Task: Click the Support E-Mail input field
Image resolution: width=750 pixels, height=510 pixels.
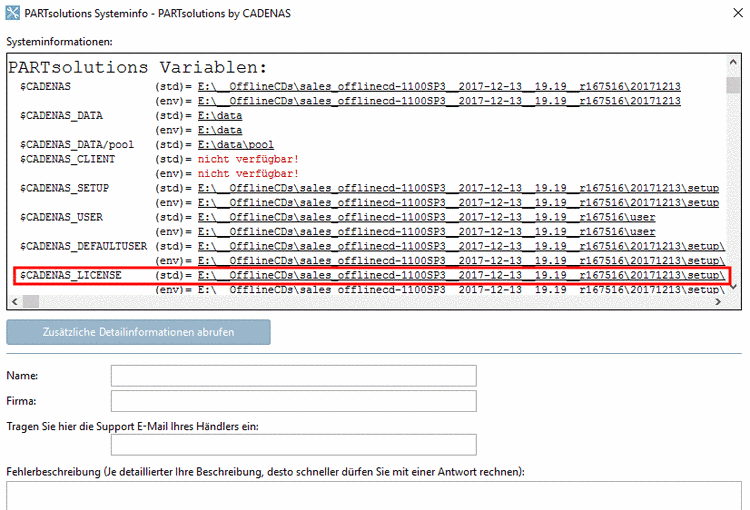Action: (294, 444)
